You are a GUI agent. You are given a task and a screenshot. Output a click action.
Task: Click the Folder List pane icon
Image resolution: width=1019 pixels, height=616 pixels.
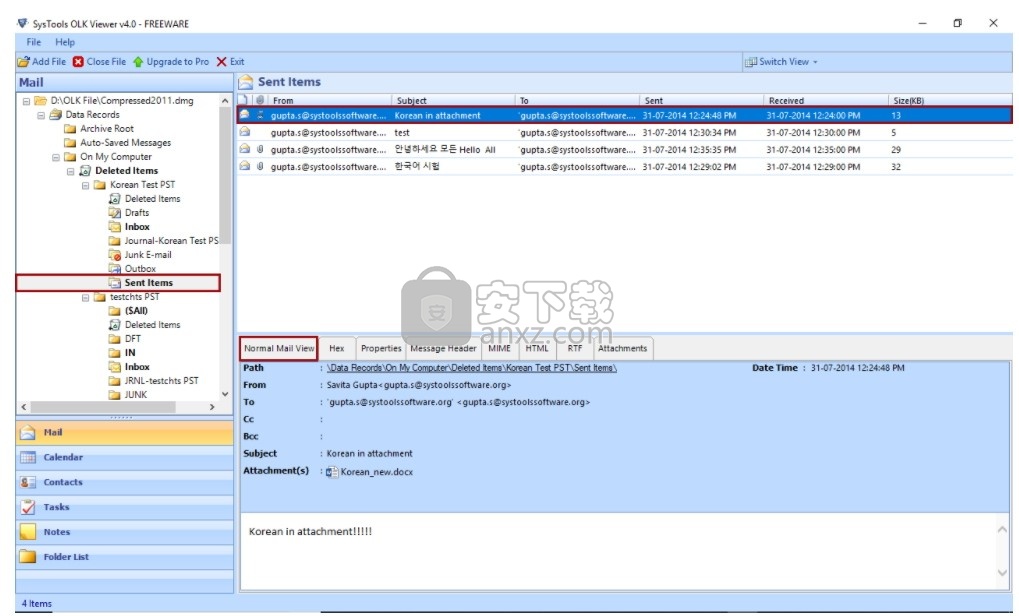tap(28, 557)
